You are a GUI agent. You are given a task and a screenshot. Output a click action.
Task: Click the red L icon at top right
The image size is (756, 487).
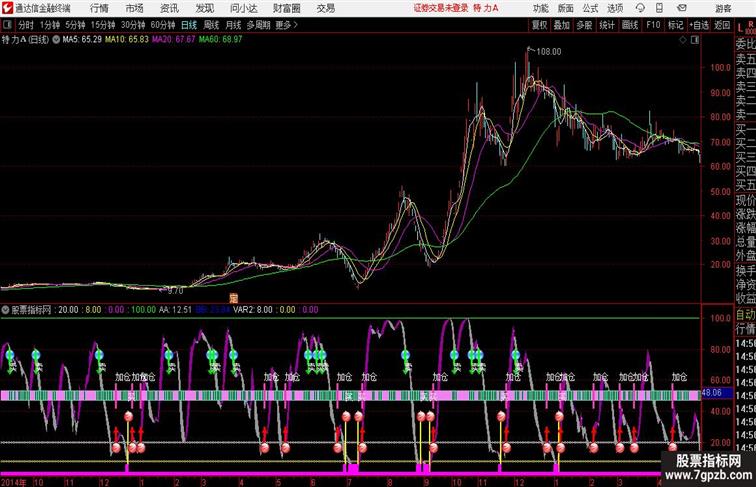[x=740, y=27]
